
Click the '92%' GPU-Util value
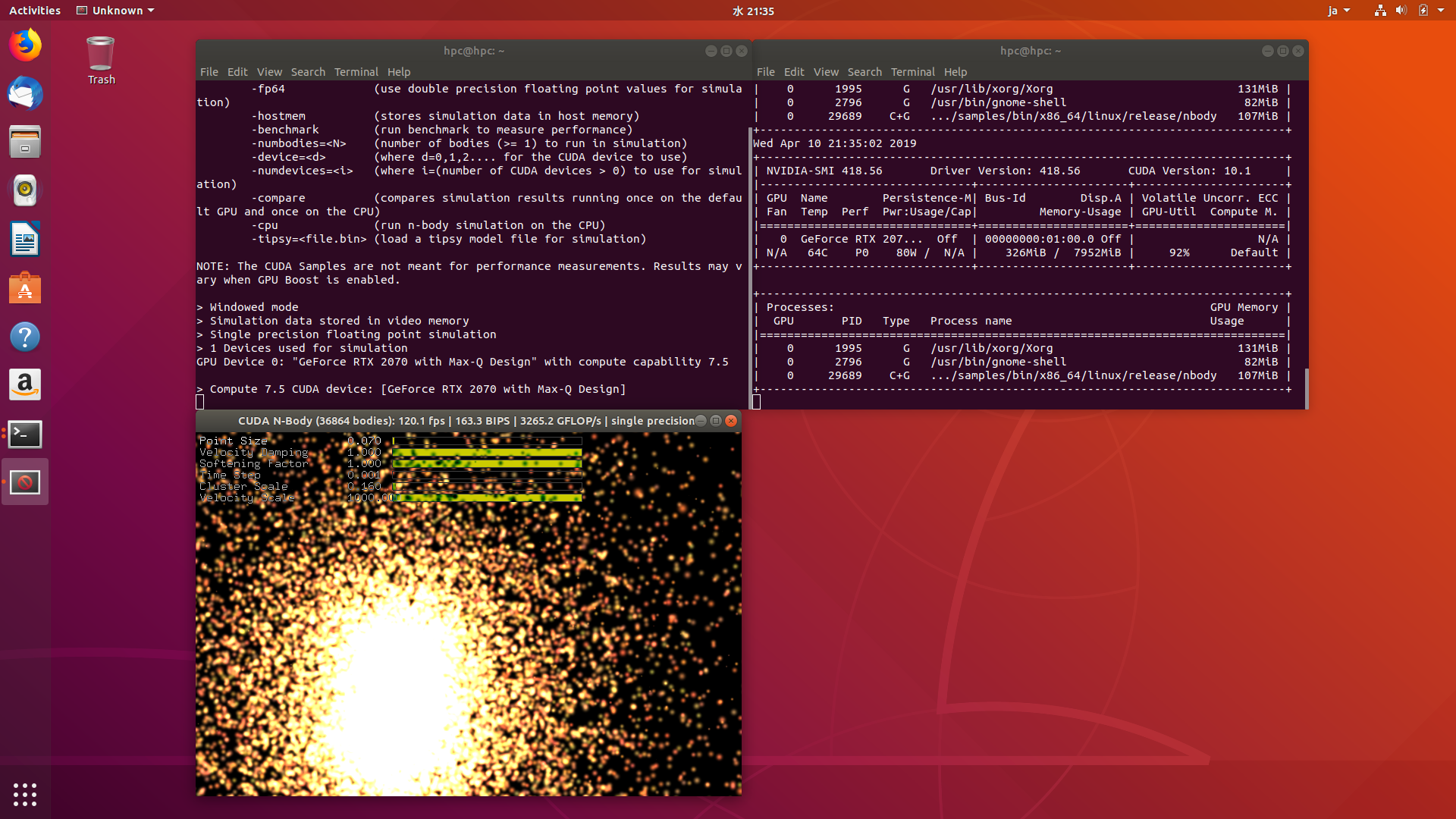click(1179, 253)
